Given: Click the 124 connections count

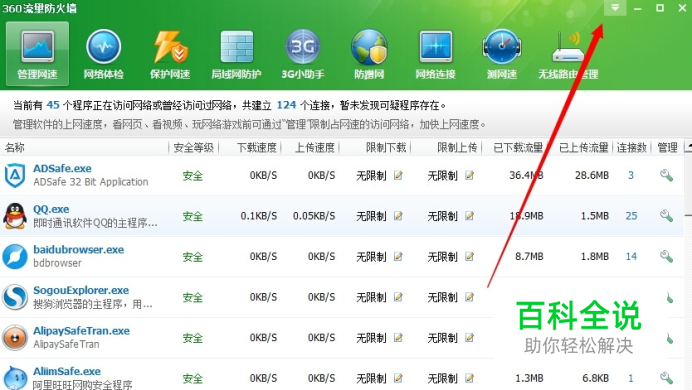Looking at the screenshot, I should [286, 105].
